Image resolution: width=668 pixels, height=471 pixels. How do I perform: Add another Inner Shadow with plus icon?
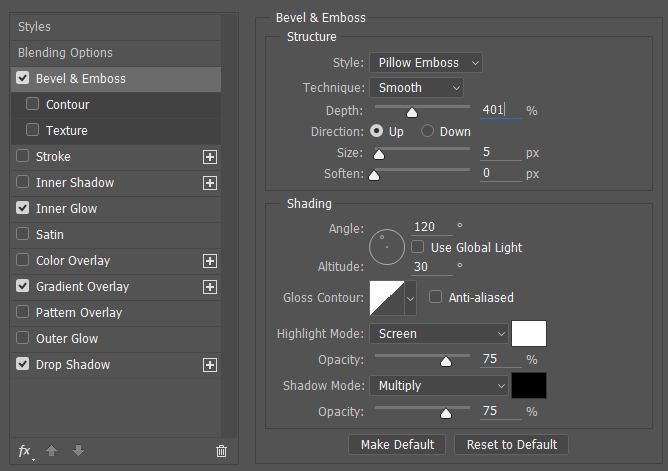tap(210, 183)
